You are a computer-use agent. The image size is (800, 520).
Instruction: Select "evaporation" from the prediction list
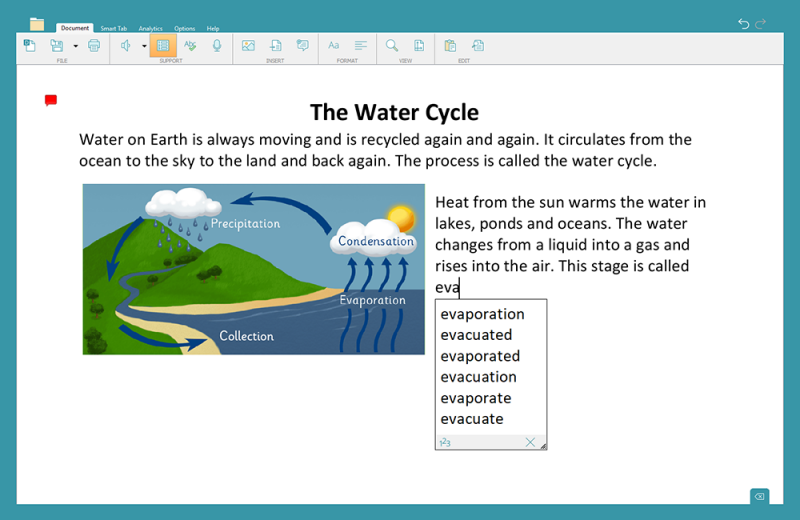pos(482,314)
